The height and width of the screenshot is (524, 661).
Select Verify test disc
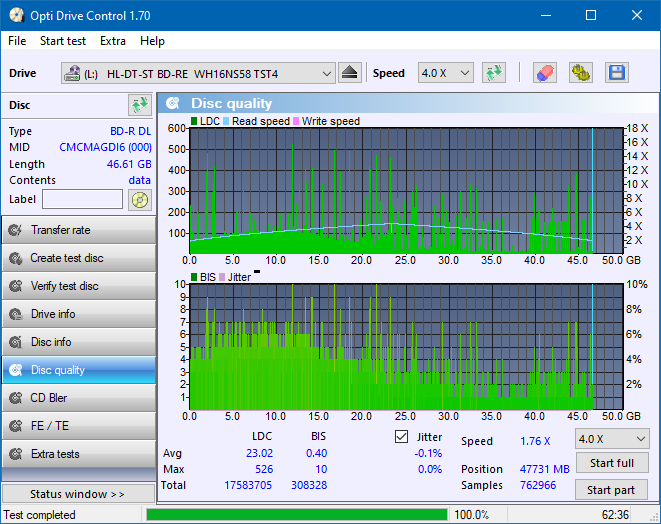79,286
